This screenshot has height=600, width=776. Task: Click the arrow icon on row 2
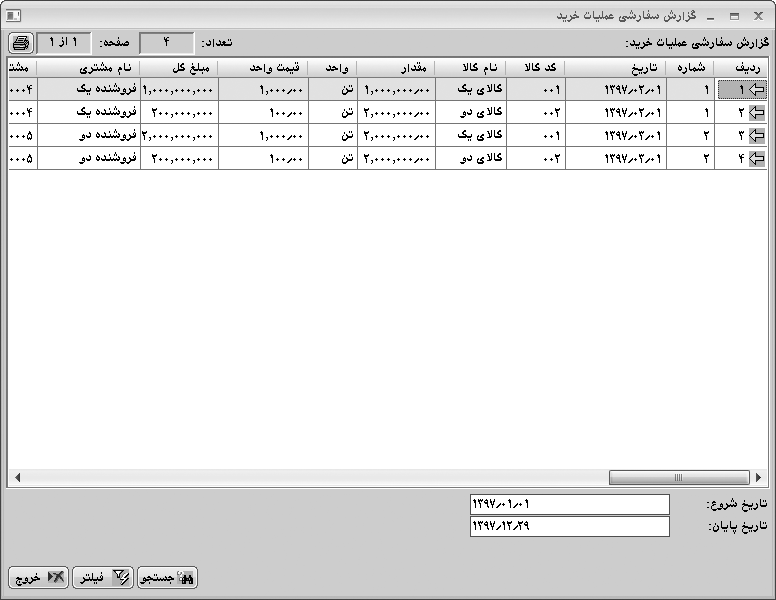756,112
